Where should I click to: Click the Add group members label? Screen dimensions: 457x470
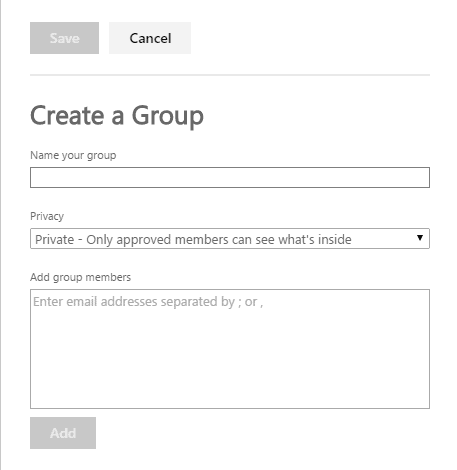click(80, 277)
